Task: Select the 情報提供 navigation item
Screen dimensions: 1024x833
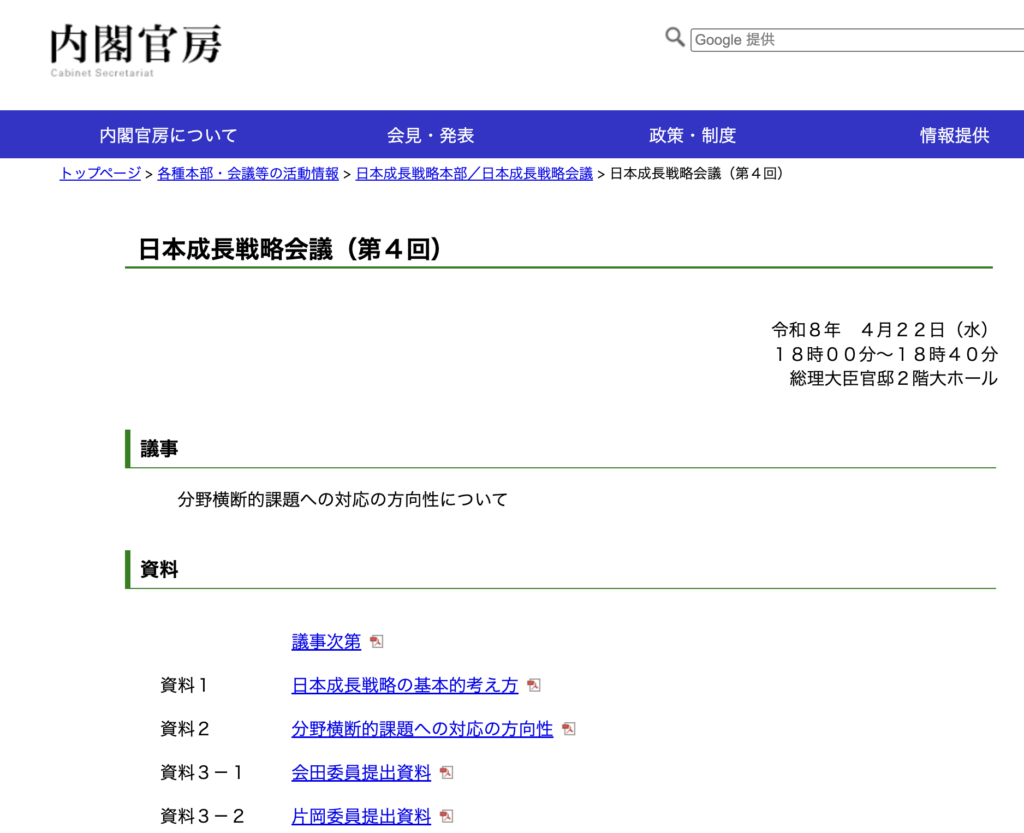Action: (954, 135)
